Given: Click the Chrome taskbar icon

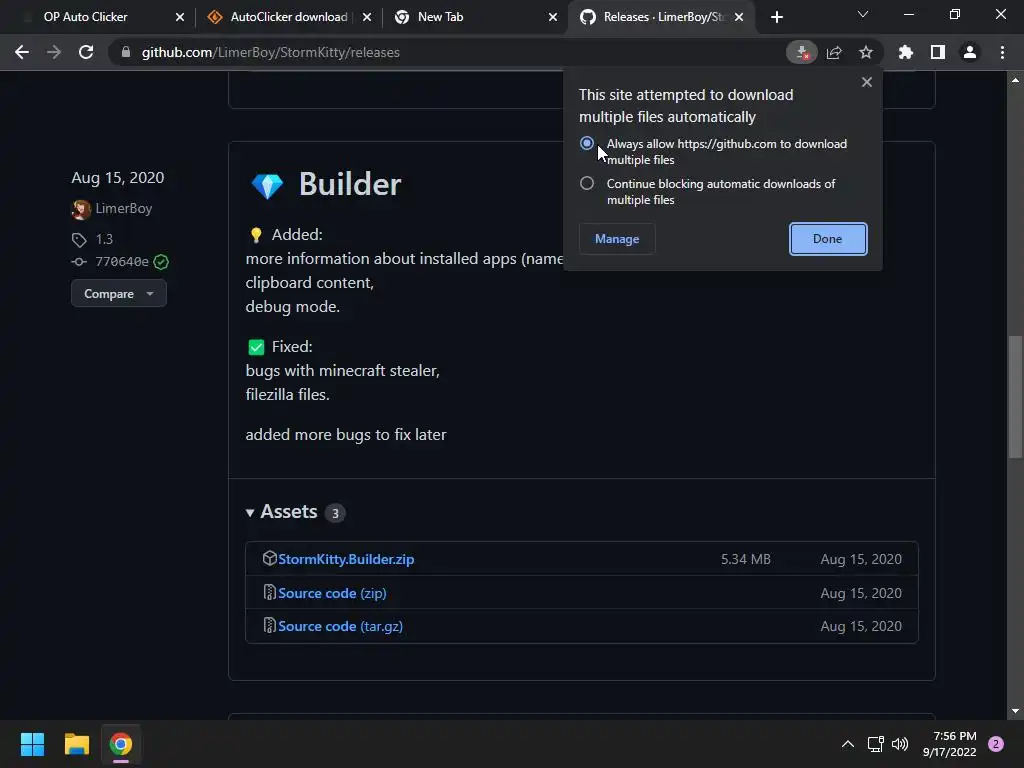Looking at the screenshot, I should (121, 744).
